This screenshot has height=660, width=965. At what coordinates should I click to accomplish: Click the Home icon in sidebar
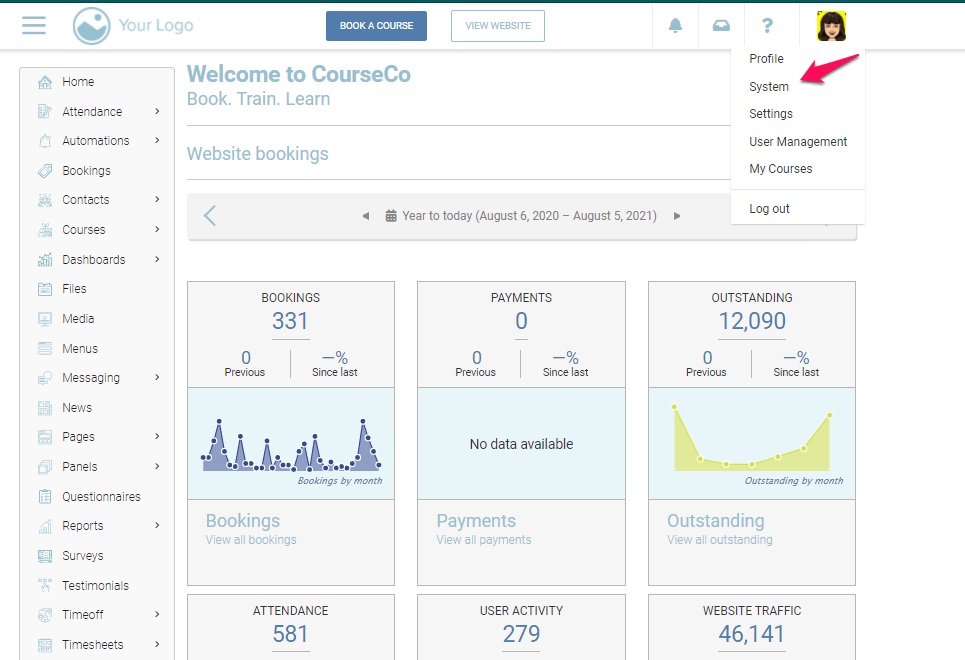[x=45, y=82]
